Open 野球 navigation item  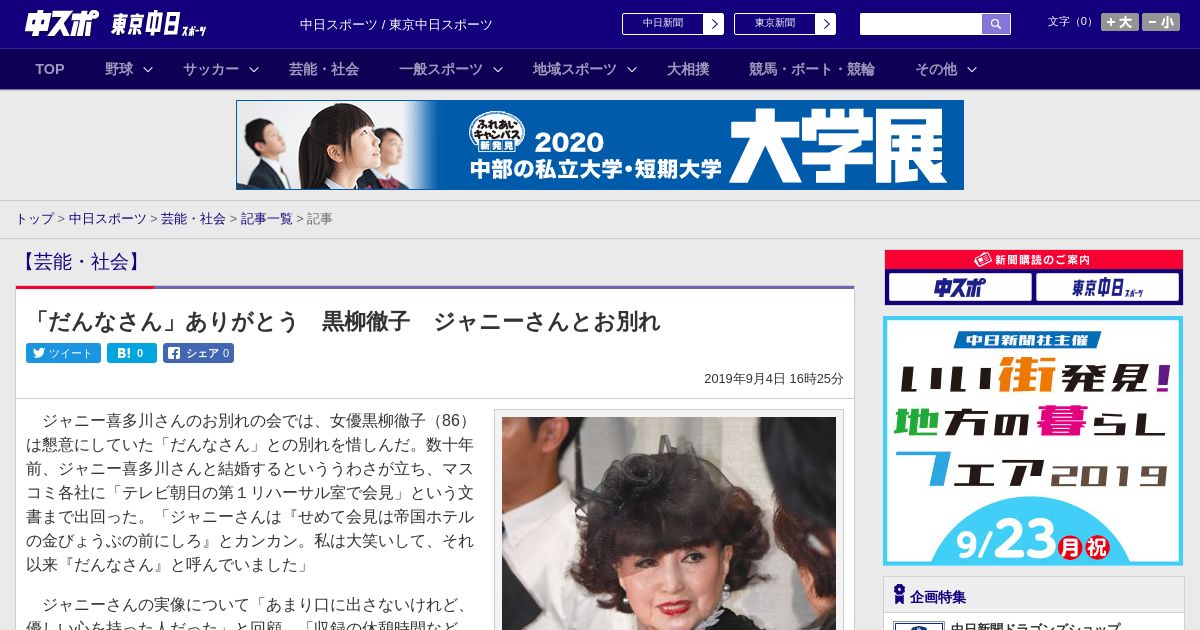click(119, 69)
